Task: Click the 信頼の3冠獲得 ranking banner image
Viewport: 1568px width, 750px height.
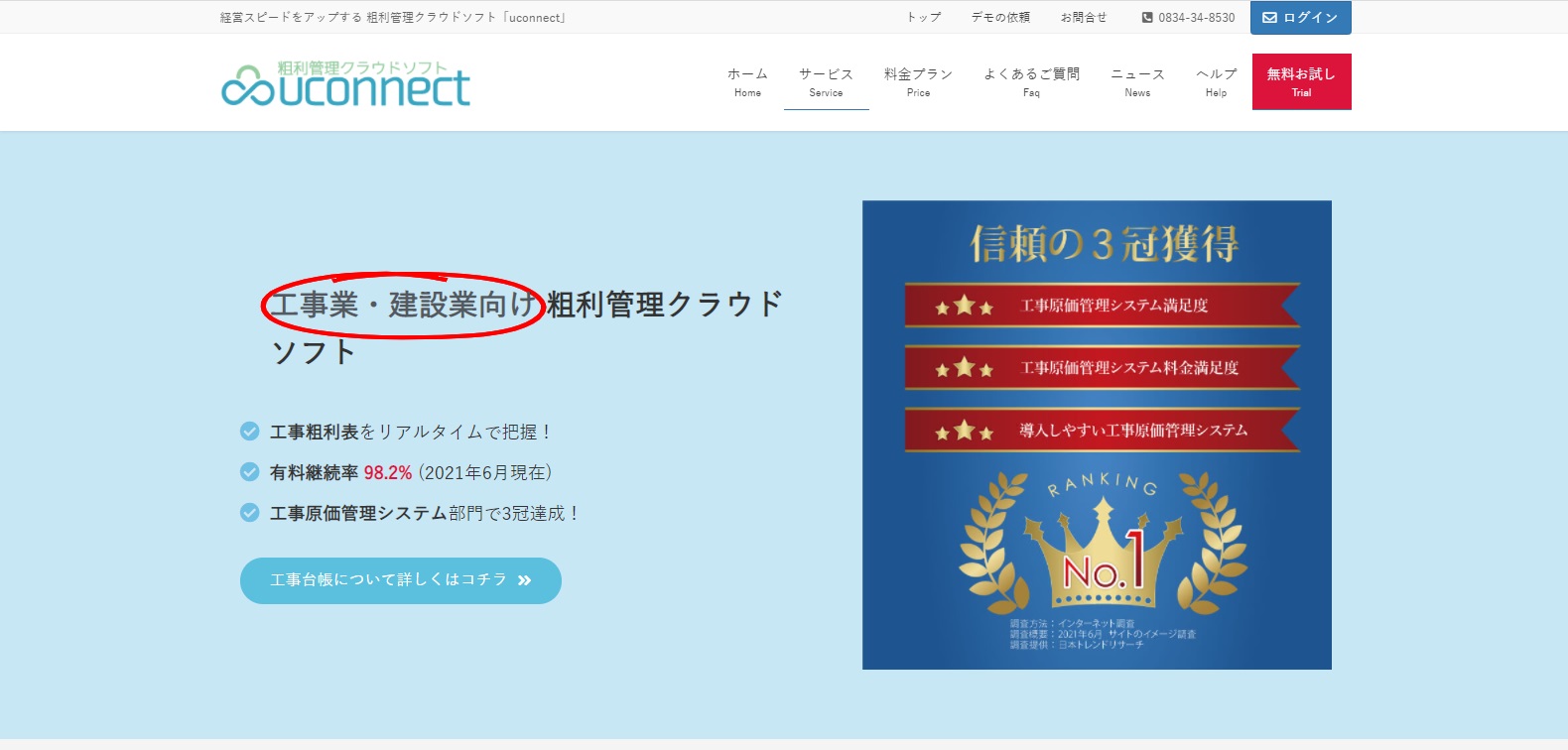Action: (x=1097, y=435)
